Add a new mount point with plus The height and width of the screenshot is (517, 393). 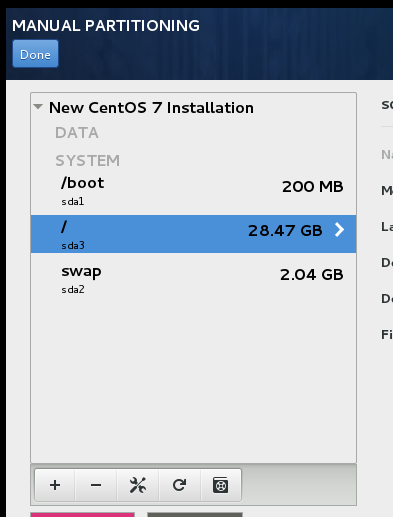click(x=55, y=485)
